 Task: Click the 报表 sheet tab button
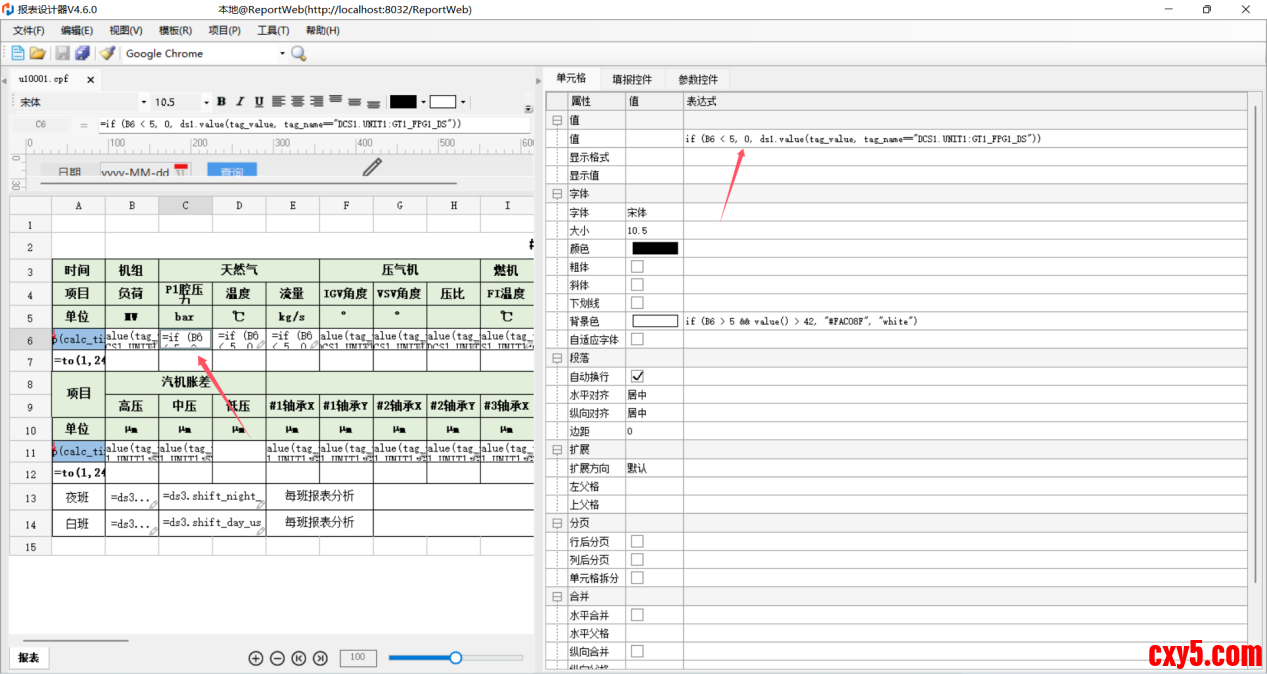pos(29,657)
